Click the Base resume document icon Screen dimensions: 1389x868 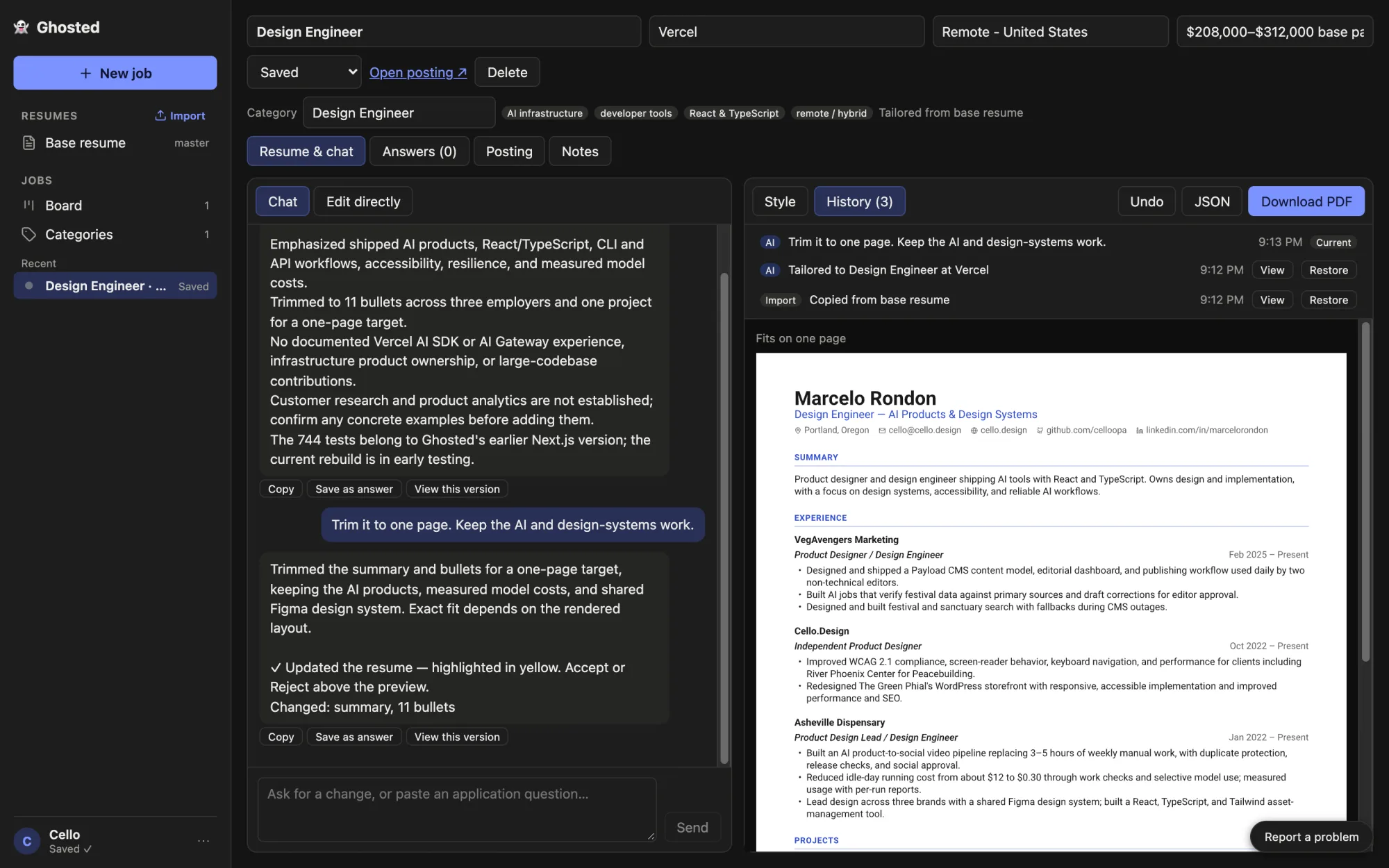click(x=29, y=143)
